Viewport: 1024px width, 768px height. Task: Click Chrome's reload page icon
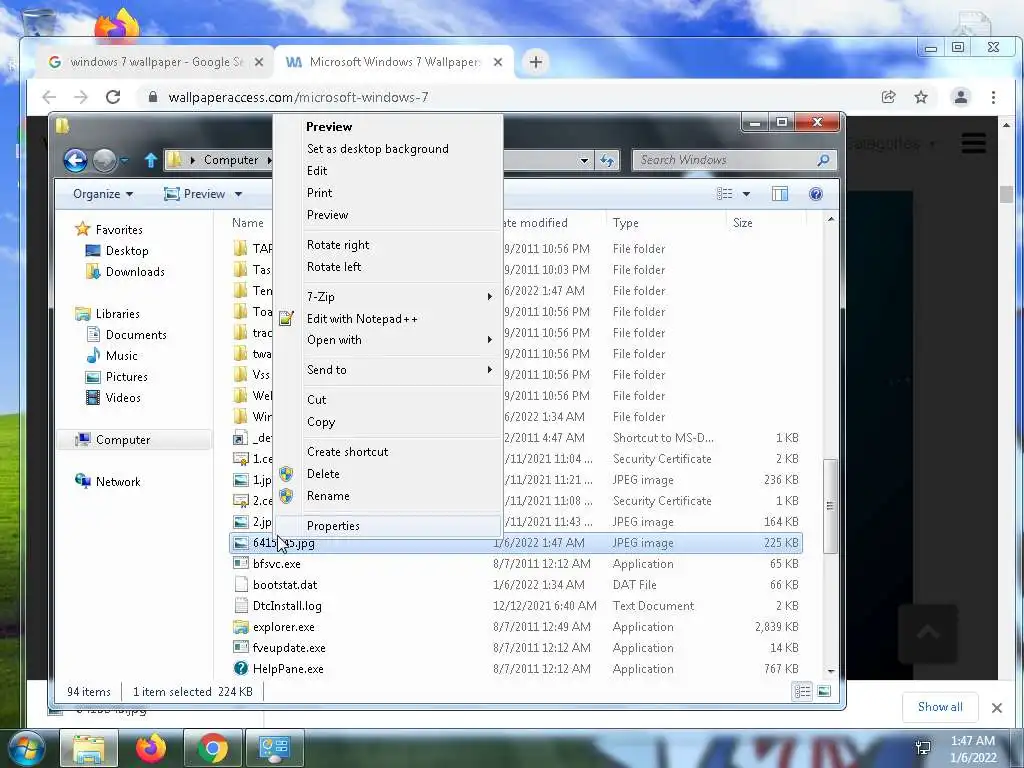click(x=113, y=97)
